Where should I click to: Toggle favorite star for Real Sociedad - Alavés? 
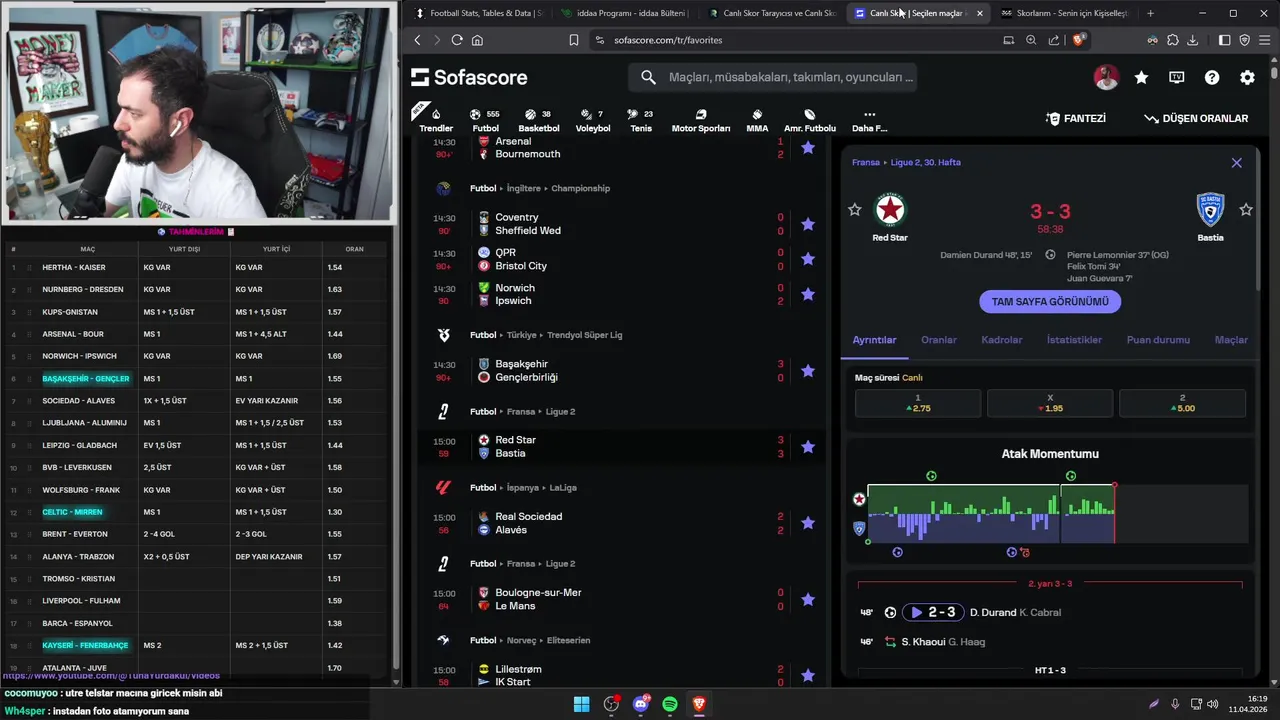808,523
